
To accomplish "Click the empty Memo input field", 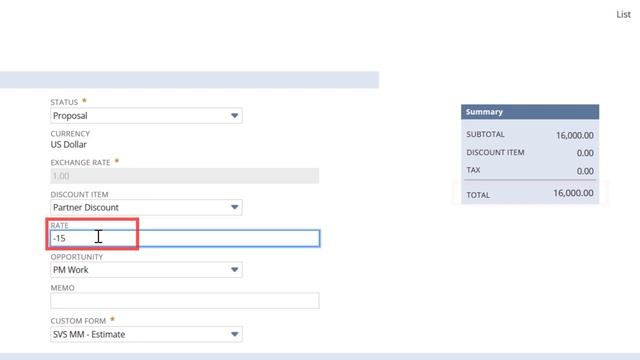I will coord(185,301).
